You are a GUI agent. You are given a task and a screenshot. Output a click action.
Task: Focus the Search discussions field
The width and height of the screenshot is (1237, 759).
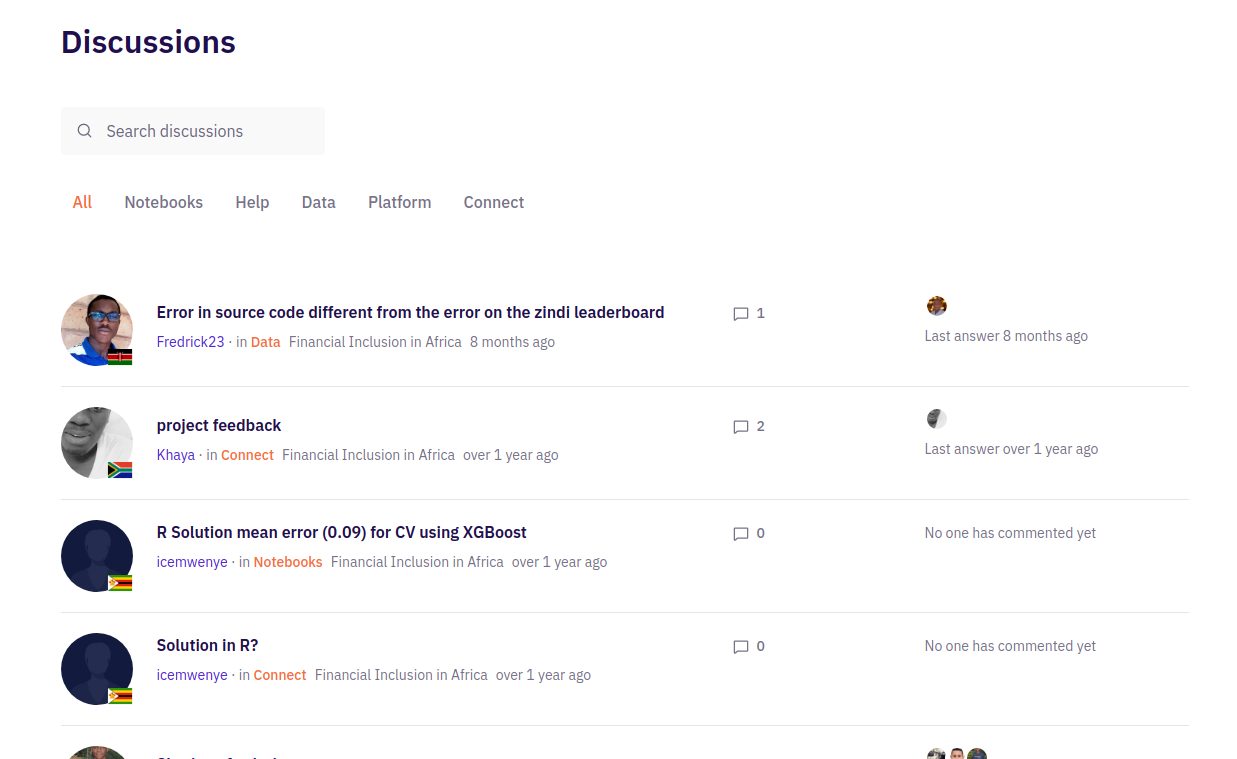click(x=210, y=131)
